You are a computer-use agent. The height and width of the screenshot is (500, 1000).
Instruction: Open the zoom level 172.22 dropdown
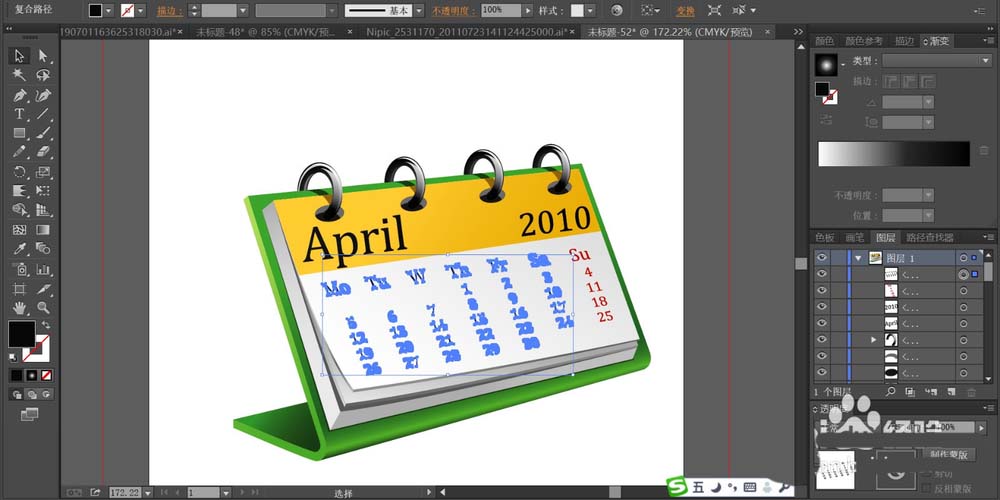[147, 492]
